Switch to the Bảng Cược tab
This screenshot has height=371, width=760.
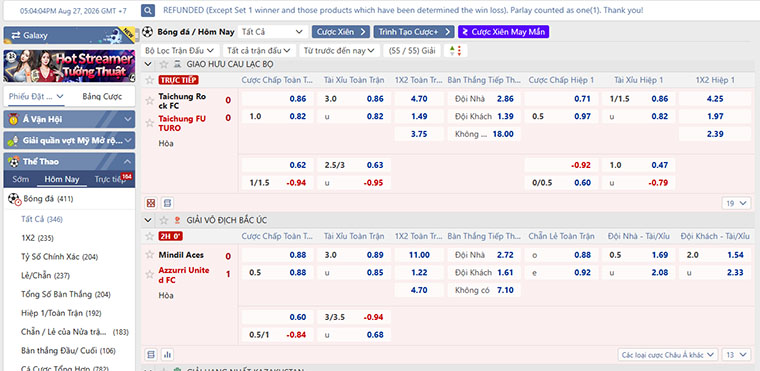point(102,97)
